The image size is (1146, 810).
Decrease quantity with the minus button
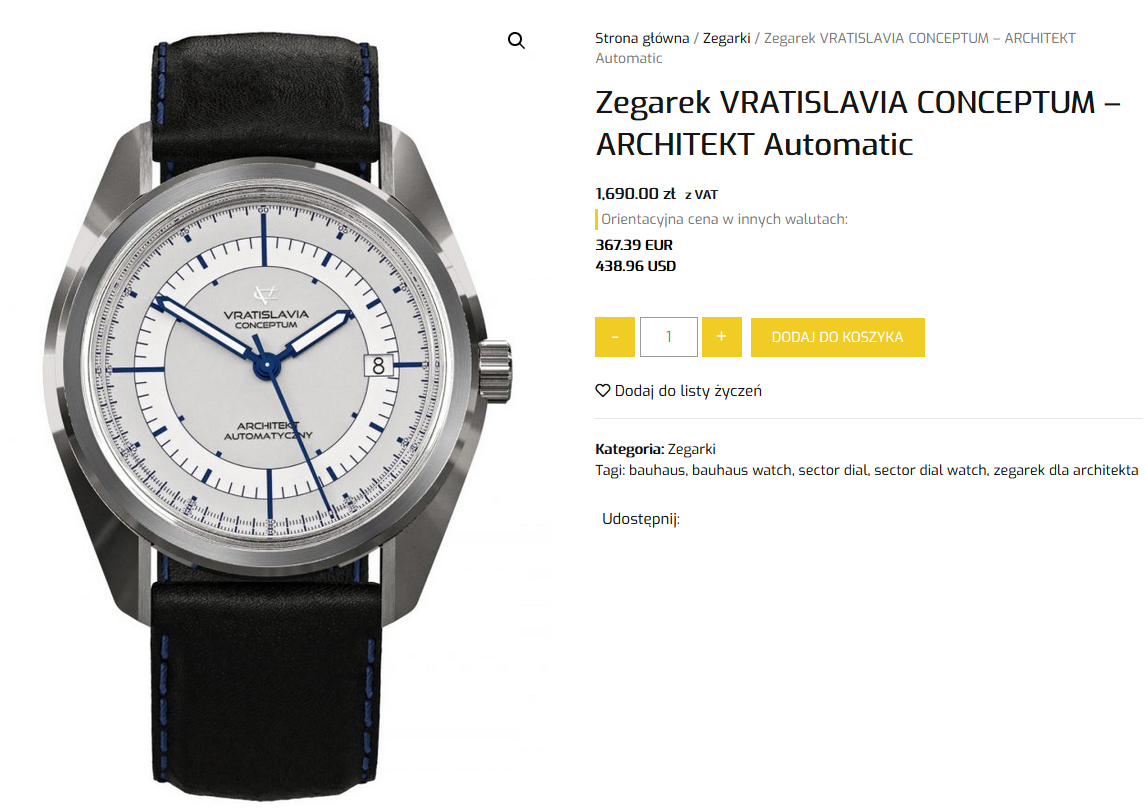tap(615, 337)
